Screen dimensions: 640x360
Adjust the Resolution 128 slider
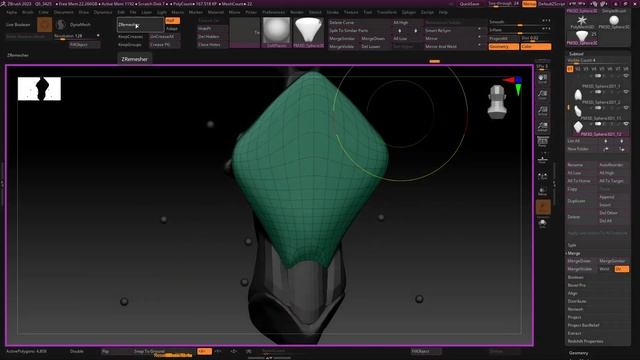[x=77, y=37]
